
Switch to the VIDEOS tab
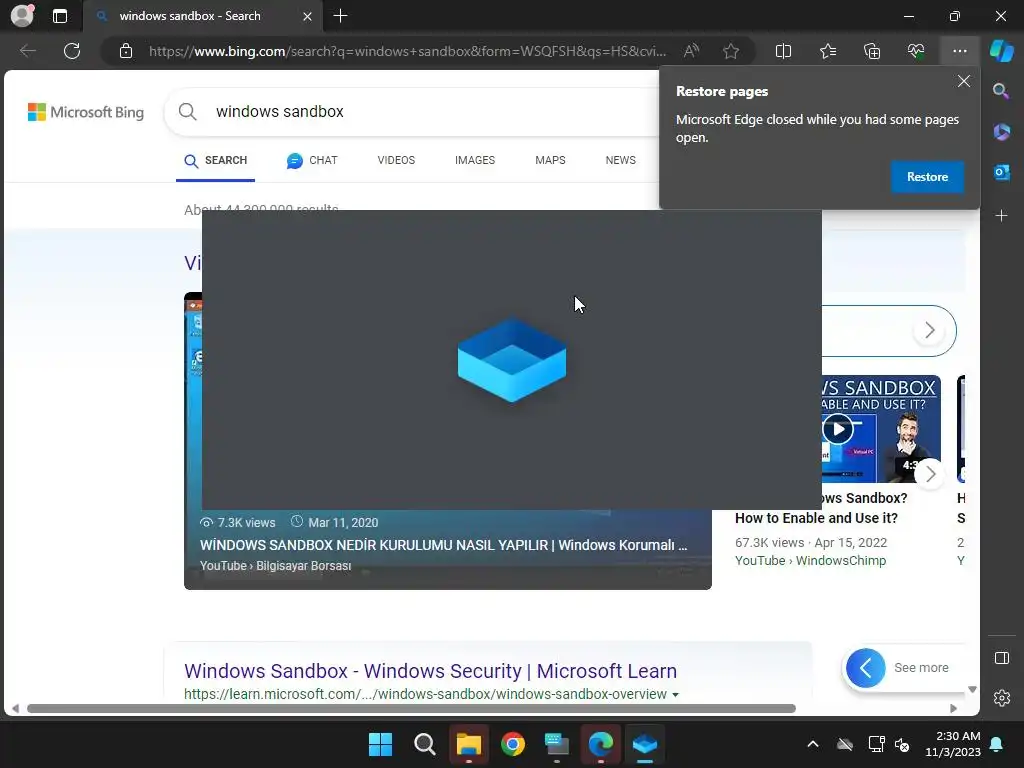coord(396,161)
